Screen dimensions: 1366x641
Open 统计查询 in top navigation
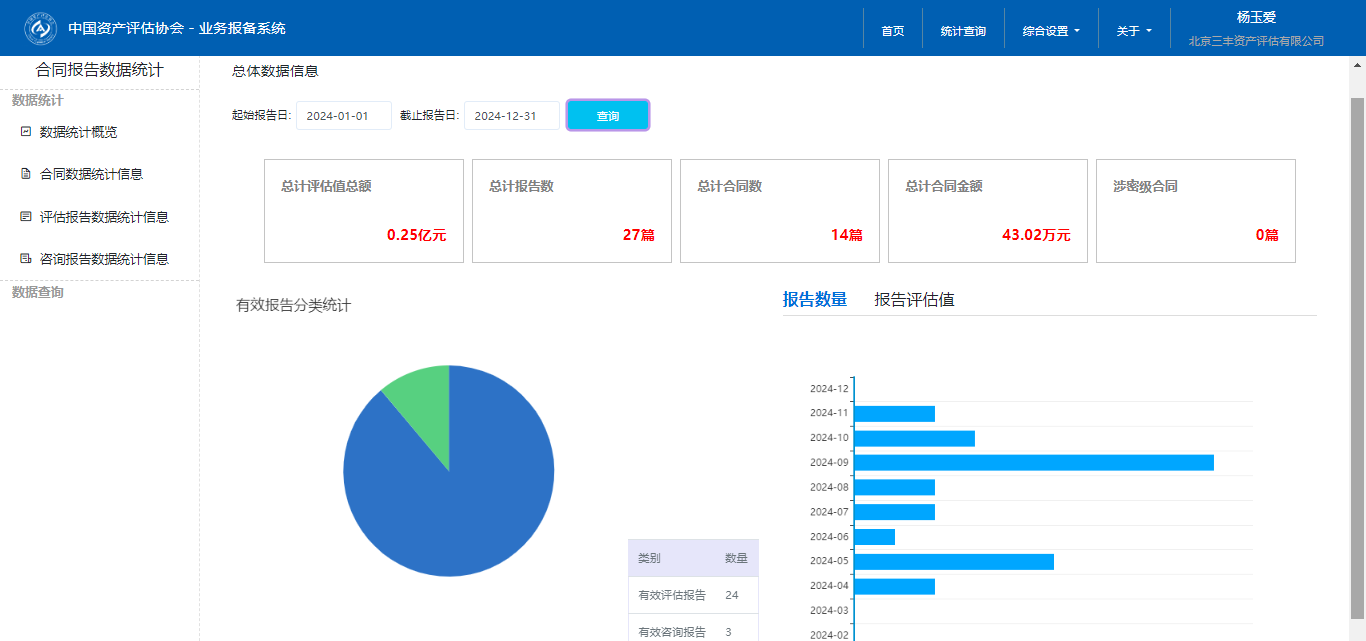[x=963, y=31]
